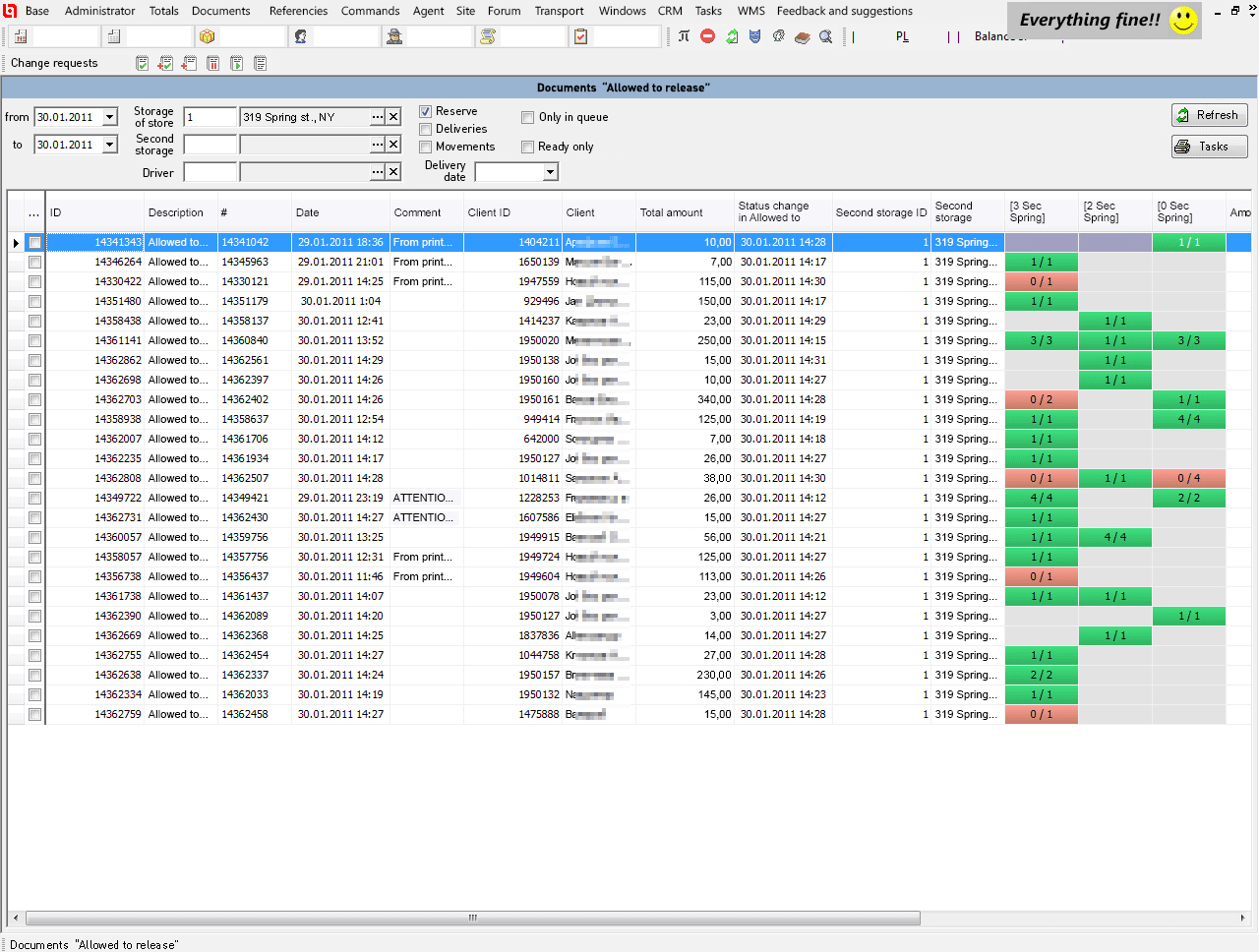Enable the Deliveries checkbox
This screenshot has width=1259, height=952.
(x=426, y=129)
